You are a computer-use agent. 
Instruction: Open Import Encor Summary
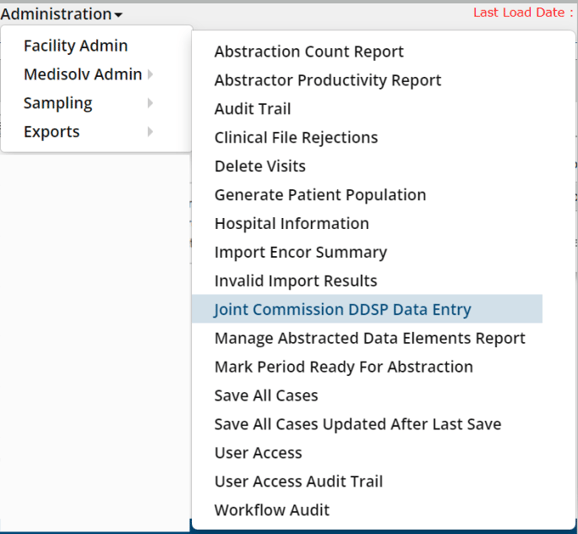pyautogui.click(x=300, y=252)
